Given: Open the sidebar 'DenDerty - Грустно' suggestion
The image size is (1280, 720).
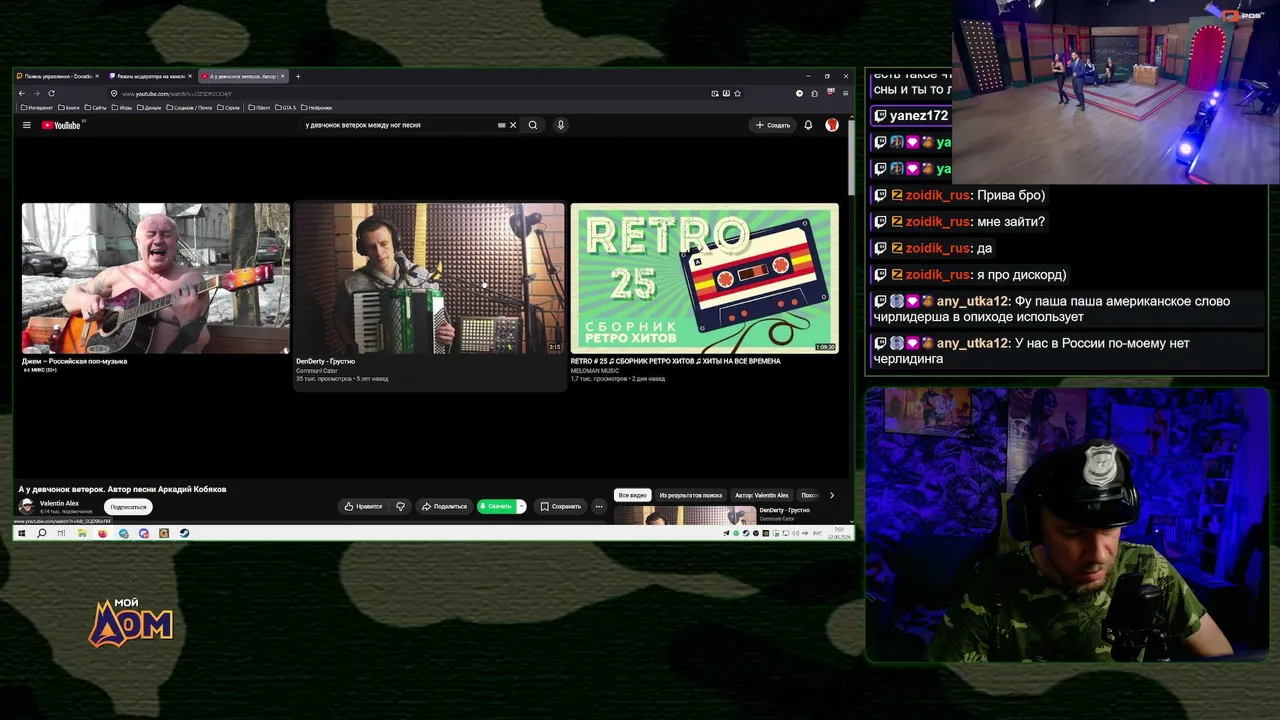Looking at the screenshot, I should click(784, 510).
